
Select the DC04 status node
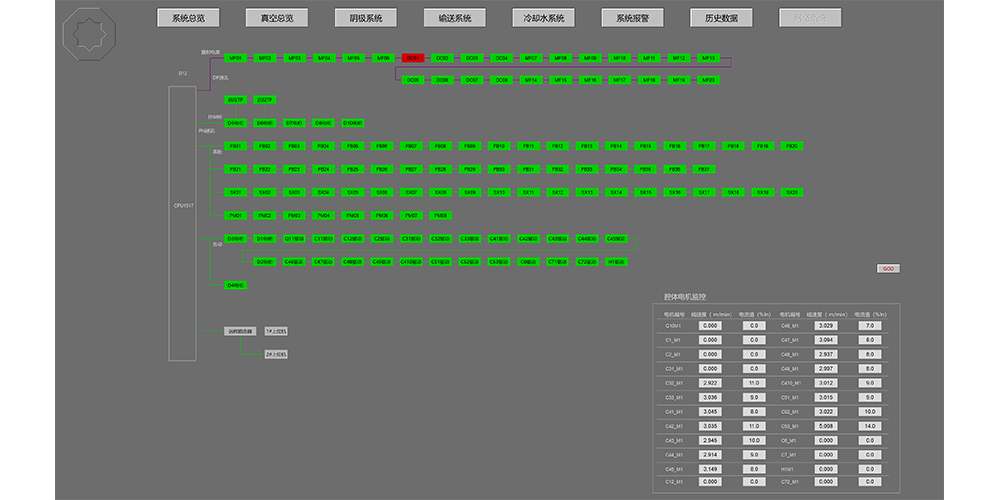point(502,58)
